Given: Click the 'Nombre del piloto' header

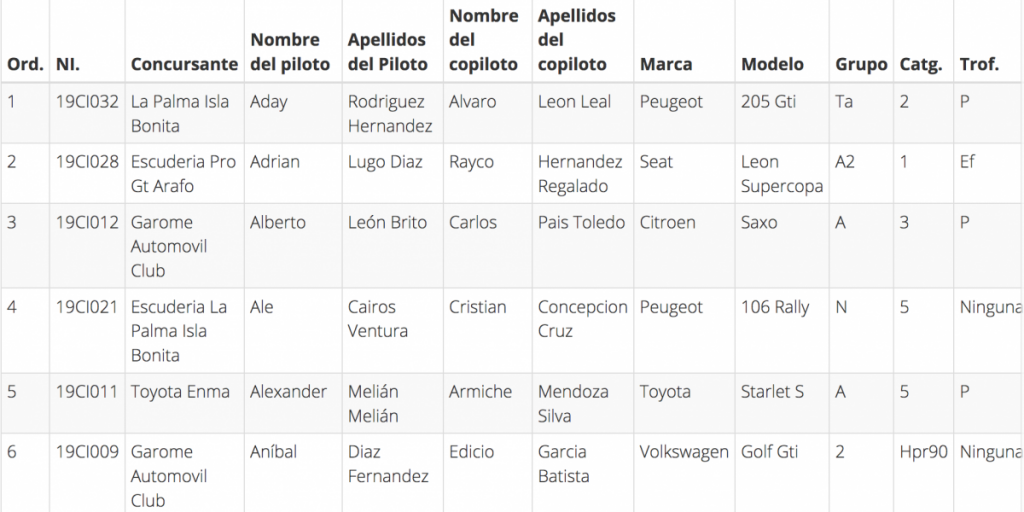Looking at the screenshot, I should click(290, 52).
